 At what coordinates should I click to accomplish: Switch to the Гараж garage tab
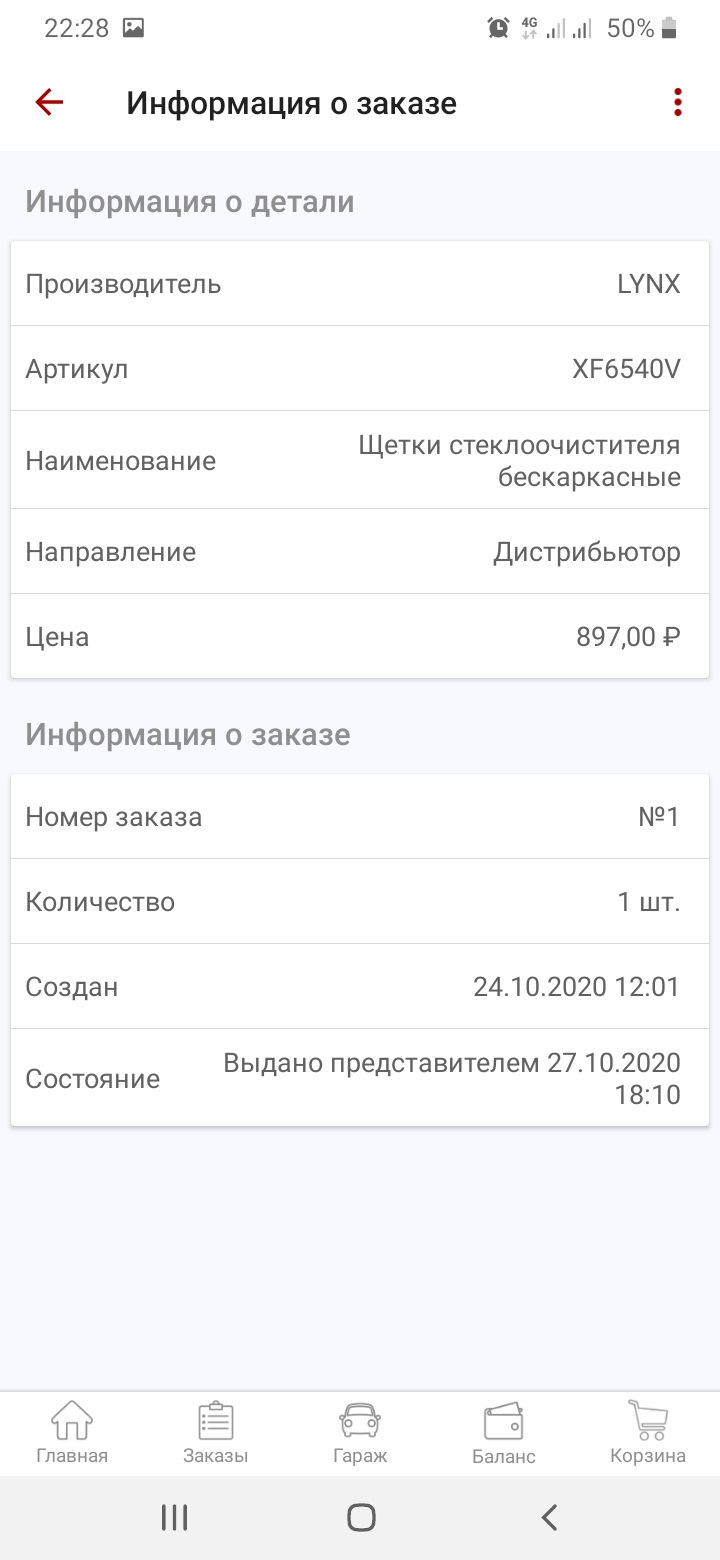click(x=360, y=1432)
